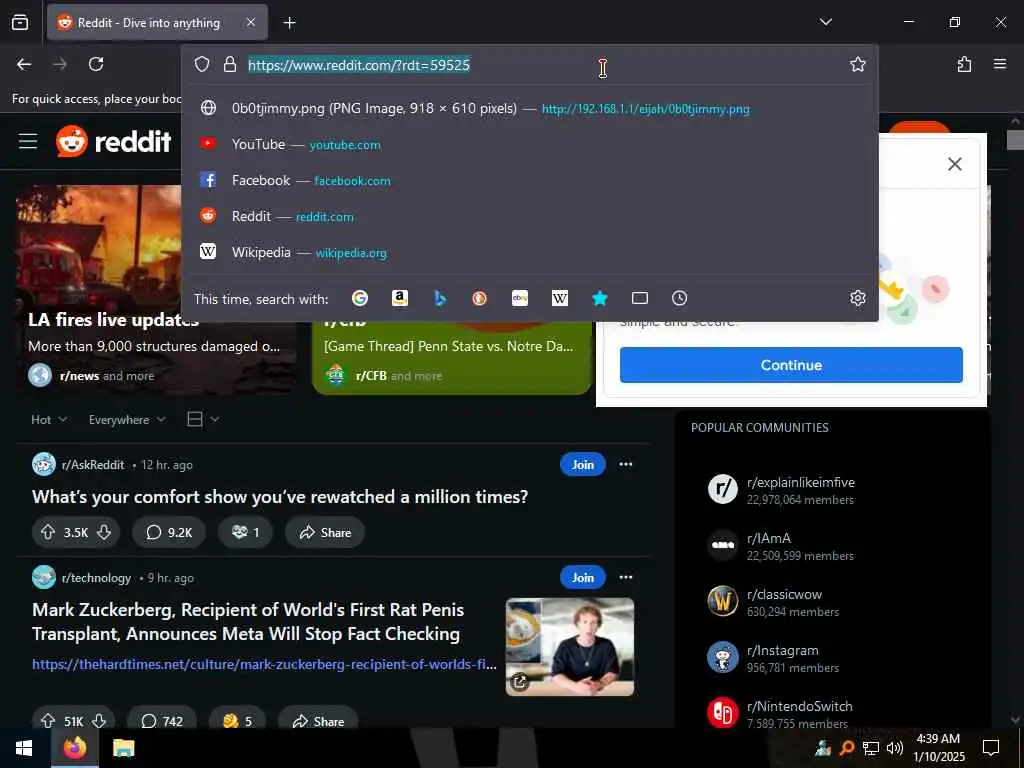Open the Hot sort dropdown

(x=49, y=419)
